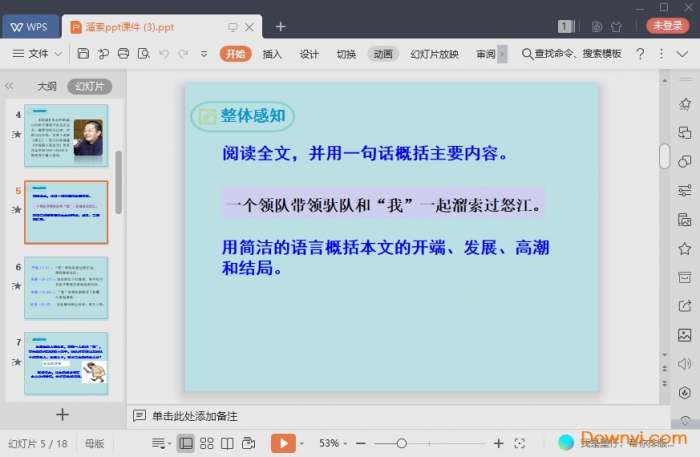Open the settings sliders icon in right sidebar
The image size is (700, 457).
coord(684,191)
